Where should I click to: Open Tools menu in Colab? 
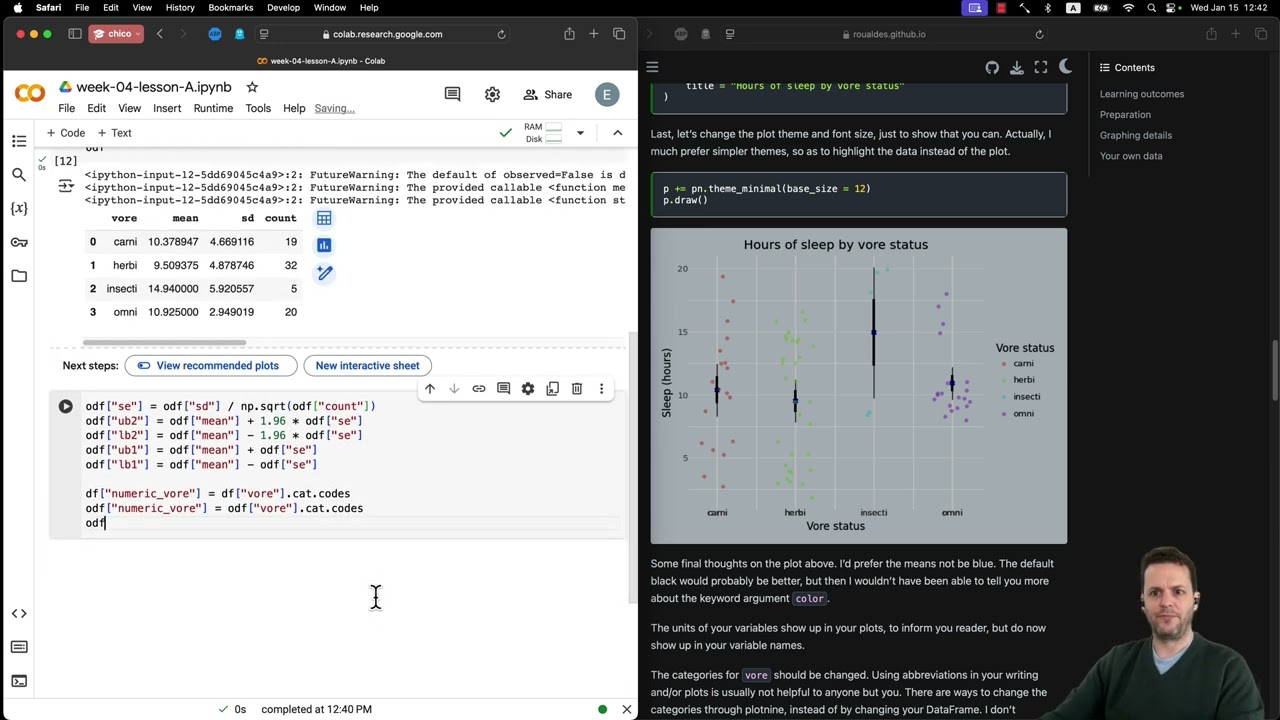(x=258, y=108)
